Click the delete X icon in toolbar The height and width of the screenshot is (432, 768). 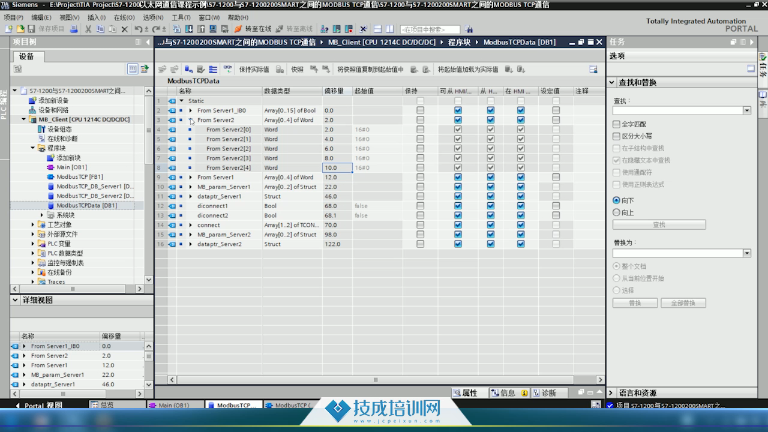124,29
